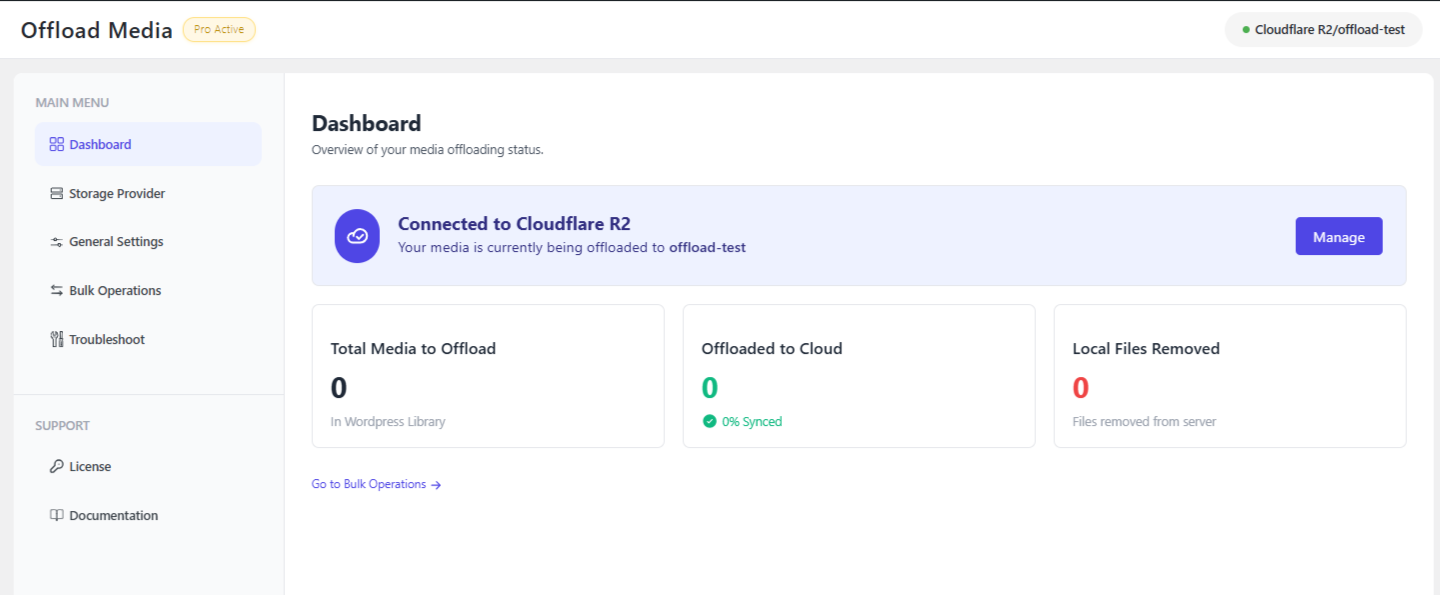1440x595 pixels.
Task: Click the Local Files Removed card
Action: 1229,376
